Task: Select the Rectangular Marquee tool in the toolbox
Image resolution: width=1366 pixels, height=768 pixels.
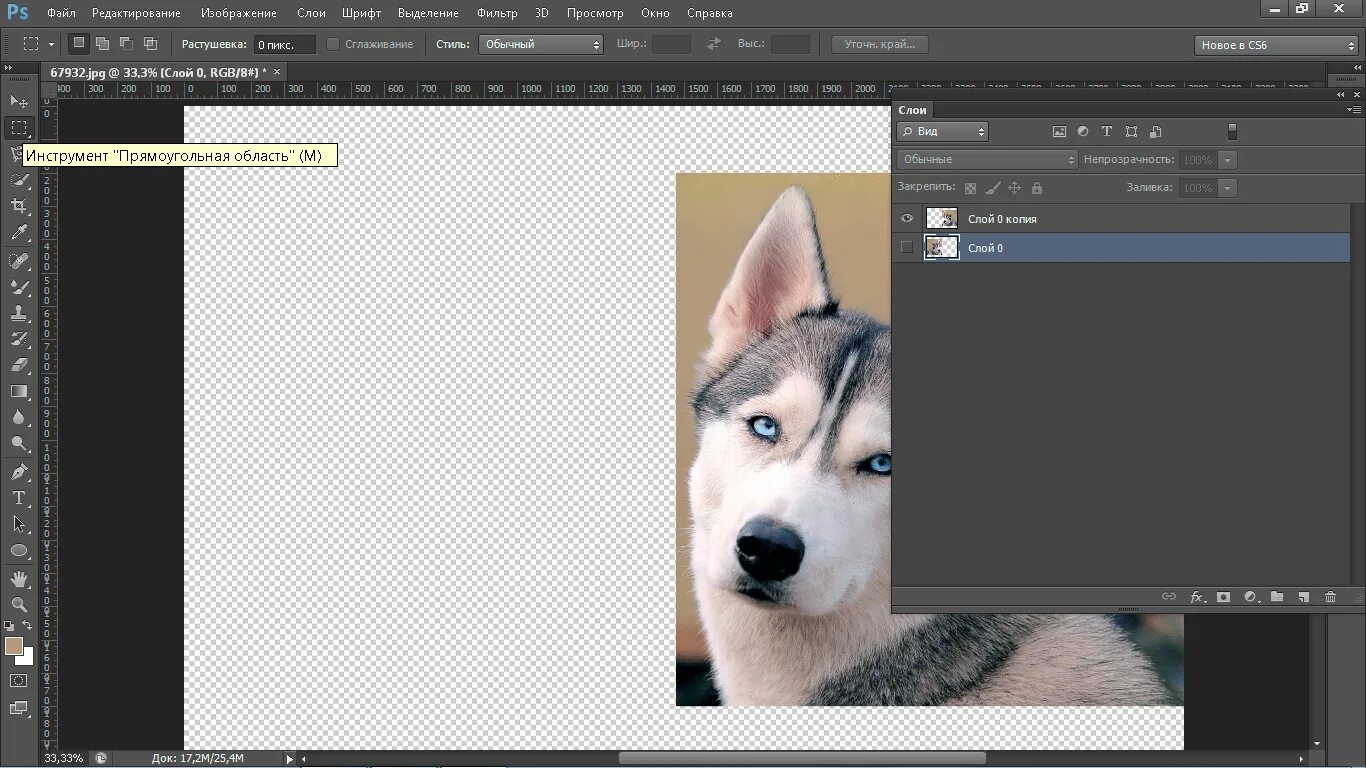Action: [x=19, y=128]
